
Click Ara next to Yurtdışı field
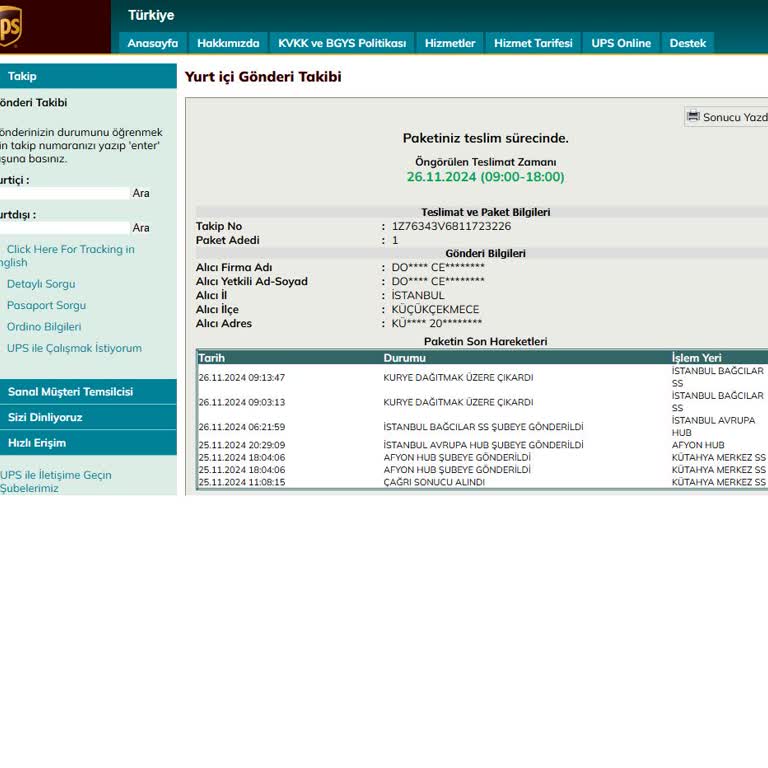pyautogui.click(x=141, y=228)
